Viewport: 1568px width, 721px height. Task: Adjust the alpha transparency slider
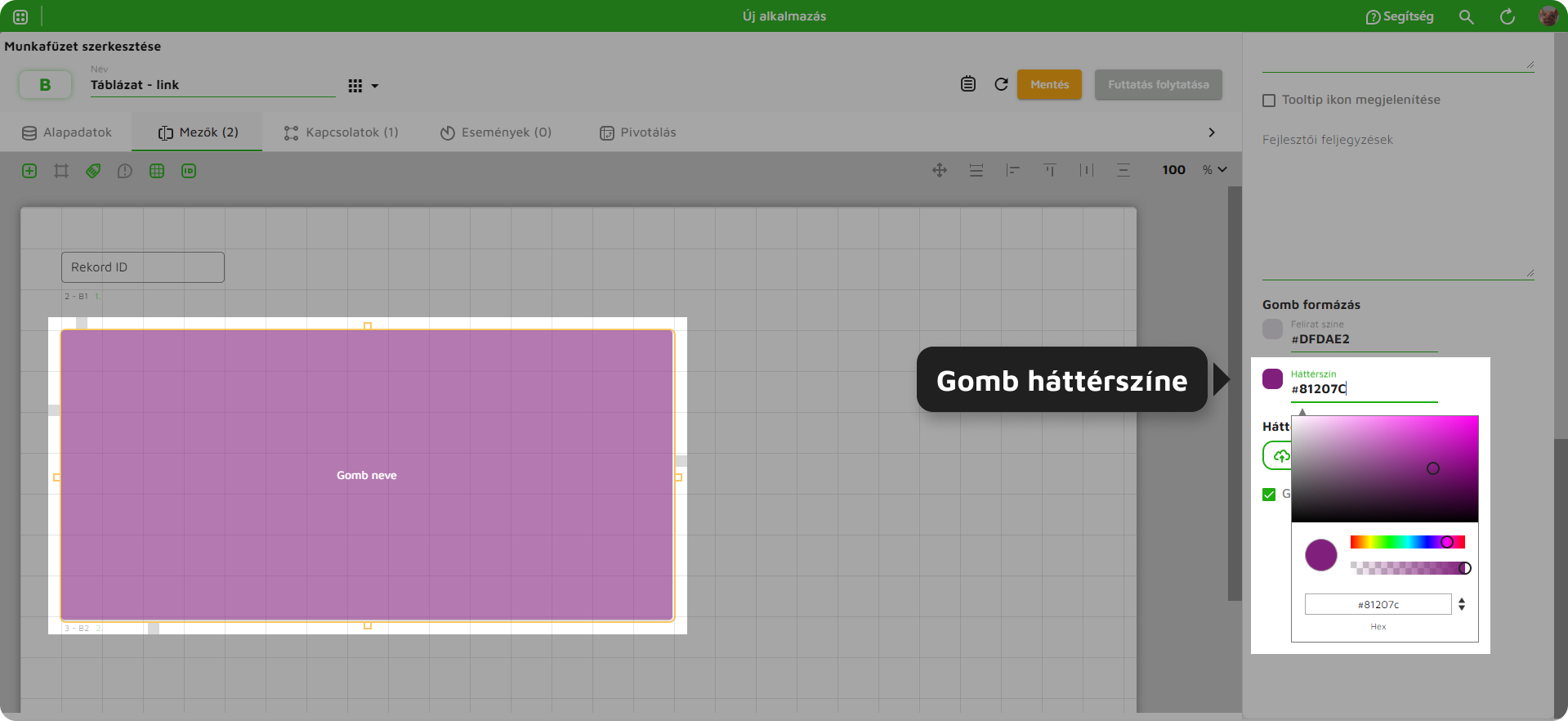click(x=1407, y=568)
